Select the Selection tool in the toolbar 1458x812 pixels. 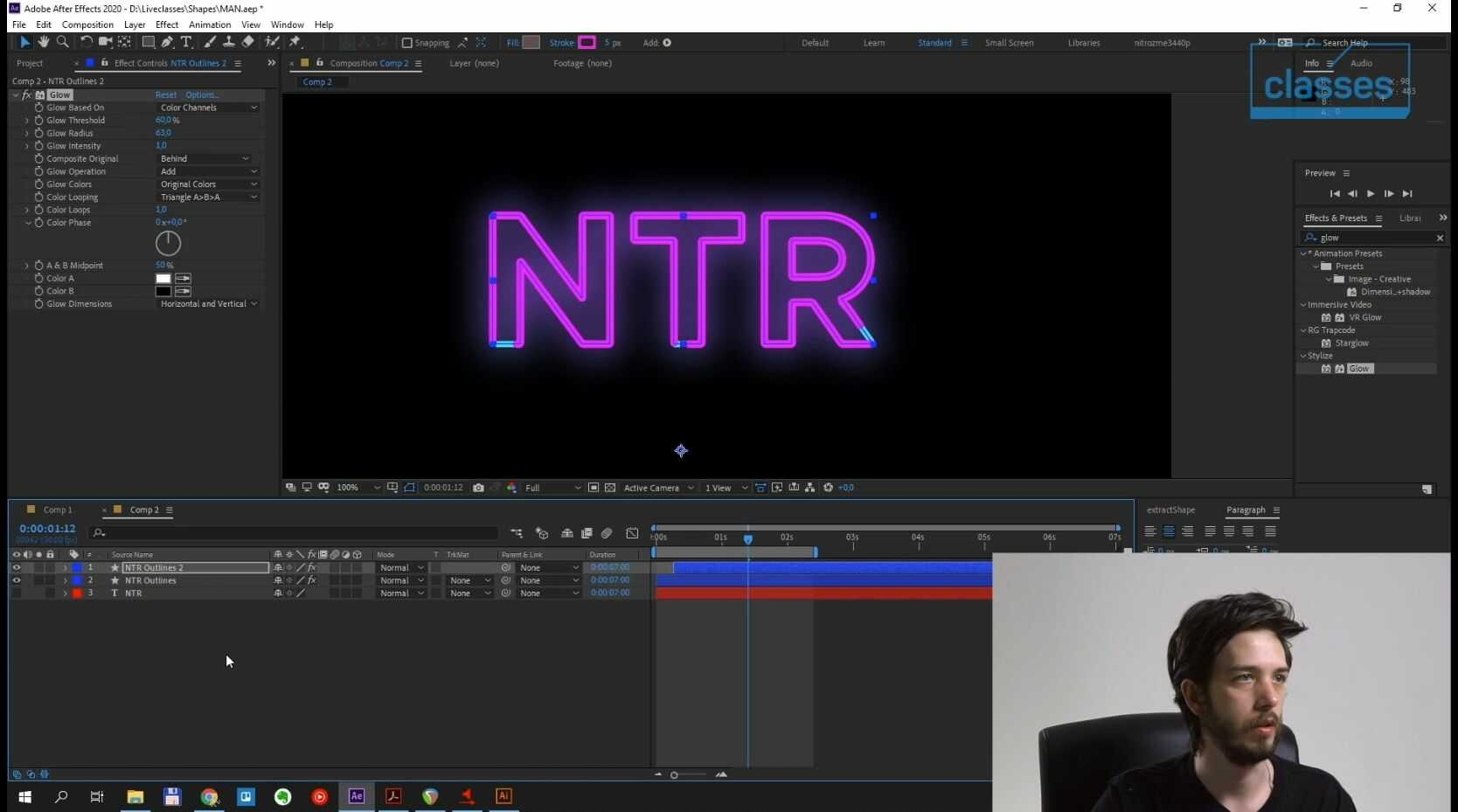[x=24, y=42]
